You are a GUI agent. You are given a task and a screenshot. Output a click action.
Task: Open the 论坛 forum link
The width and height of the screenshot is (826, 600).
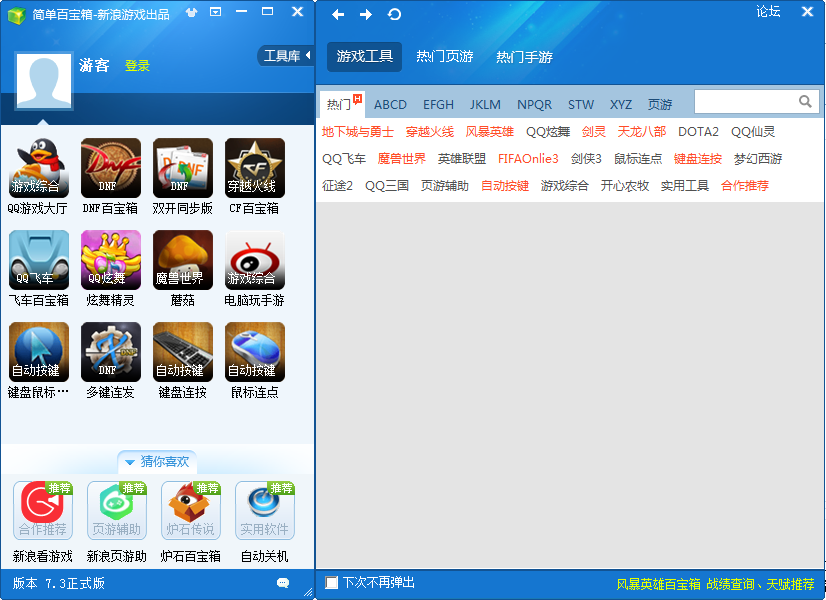click(x=768, y=12)
